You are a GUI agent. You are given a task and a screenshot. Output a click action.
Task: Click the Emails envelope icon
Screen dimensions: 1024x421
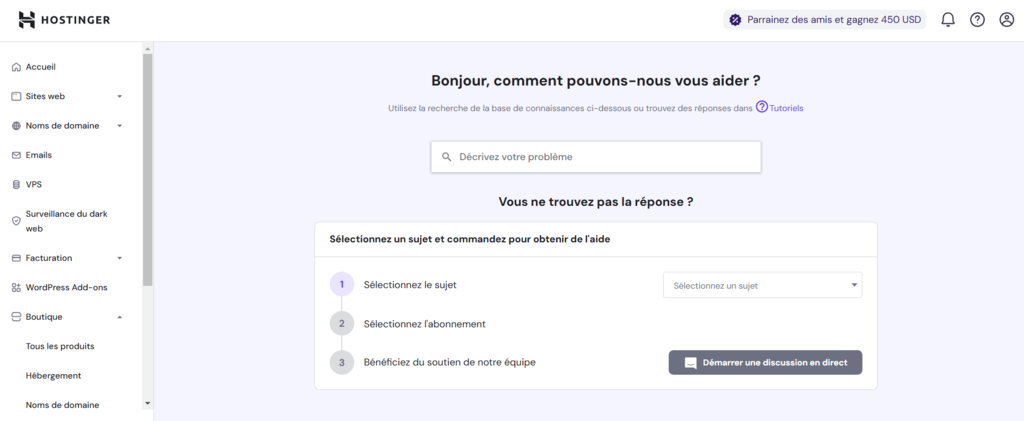click(x=16, y=155)
